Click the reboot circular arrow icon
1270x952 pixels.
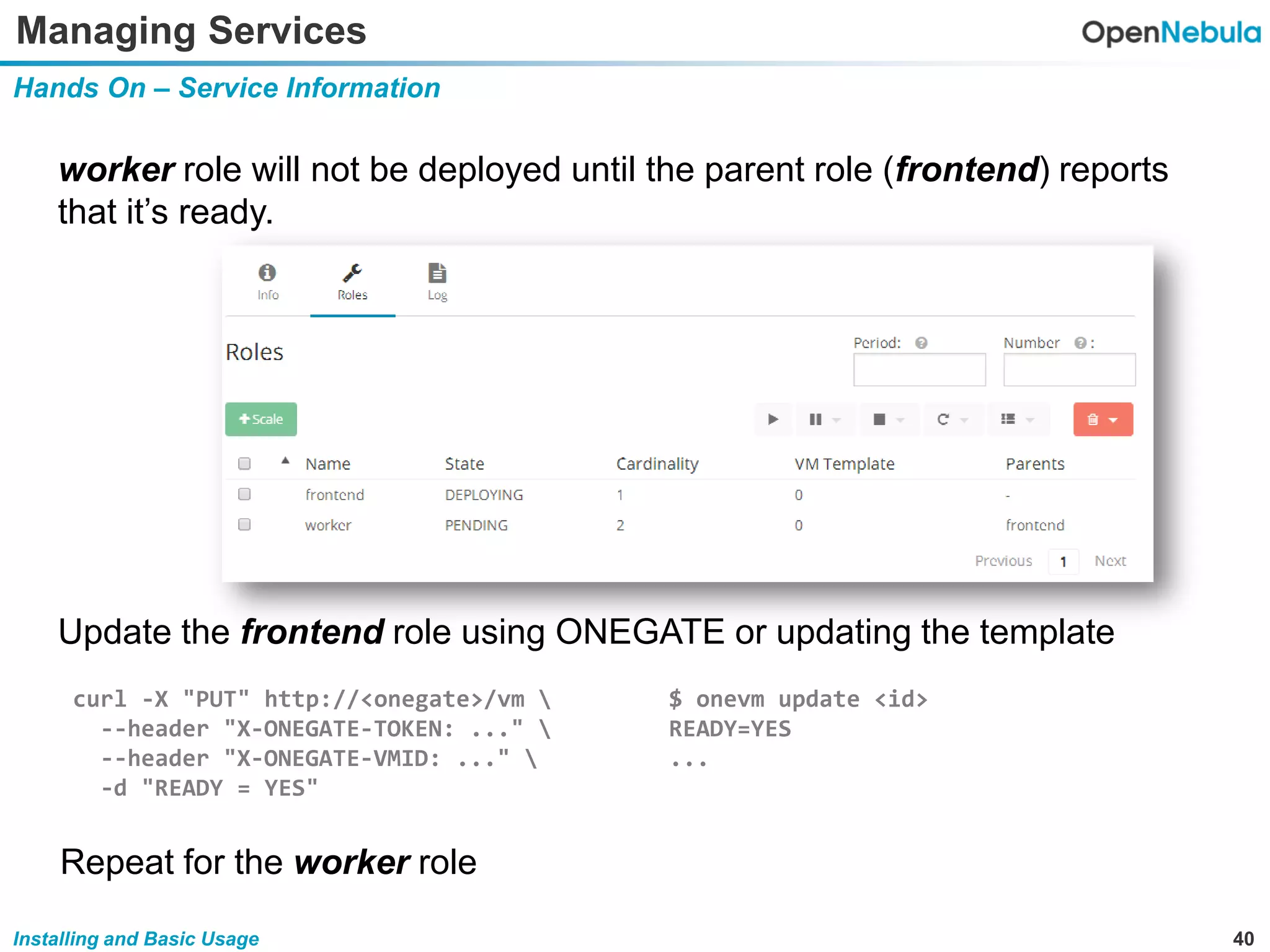(943, 420)
